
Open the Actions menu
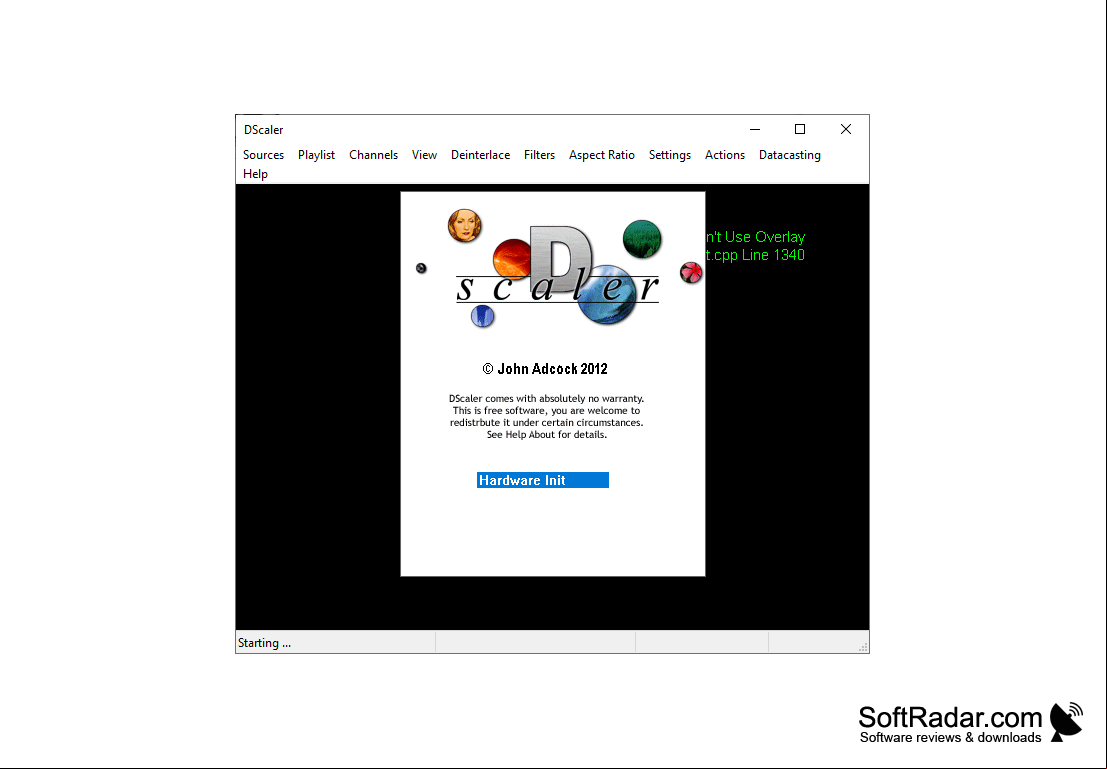[724, 155]
